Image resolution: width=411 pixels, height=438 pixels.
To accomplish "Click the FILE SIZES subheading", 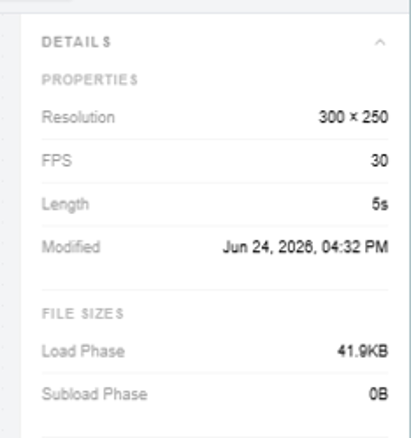I will pyautogui.click(x=83, y=313).
